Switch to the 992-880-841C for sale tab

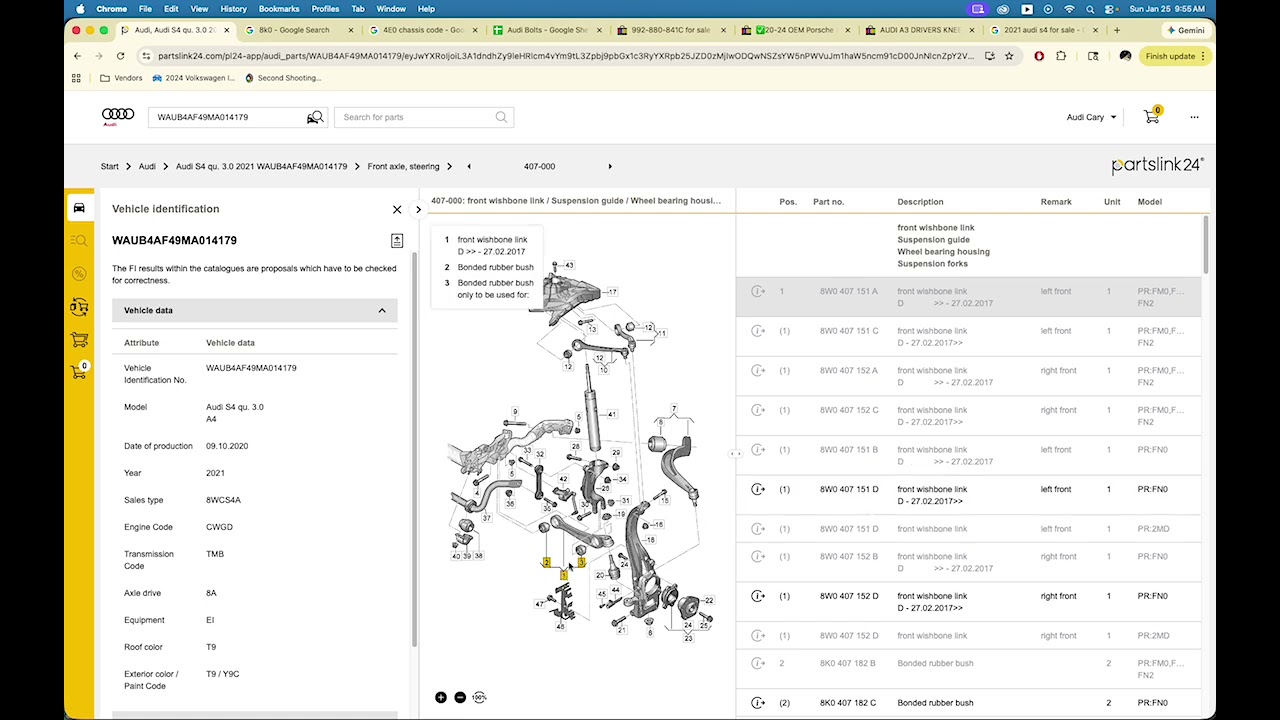pos(671,30)
